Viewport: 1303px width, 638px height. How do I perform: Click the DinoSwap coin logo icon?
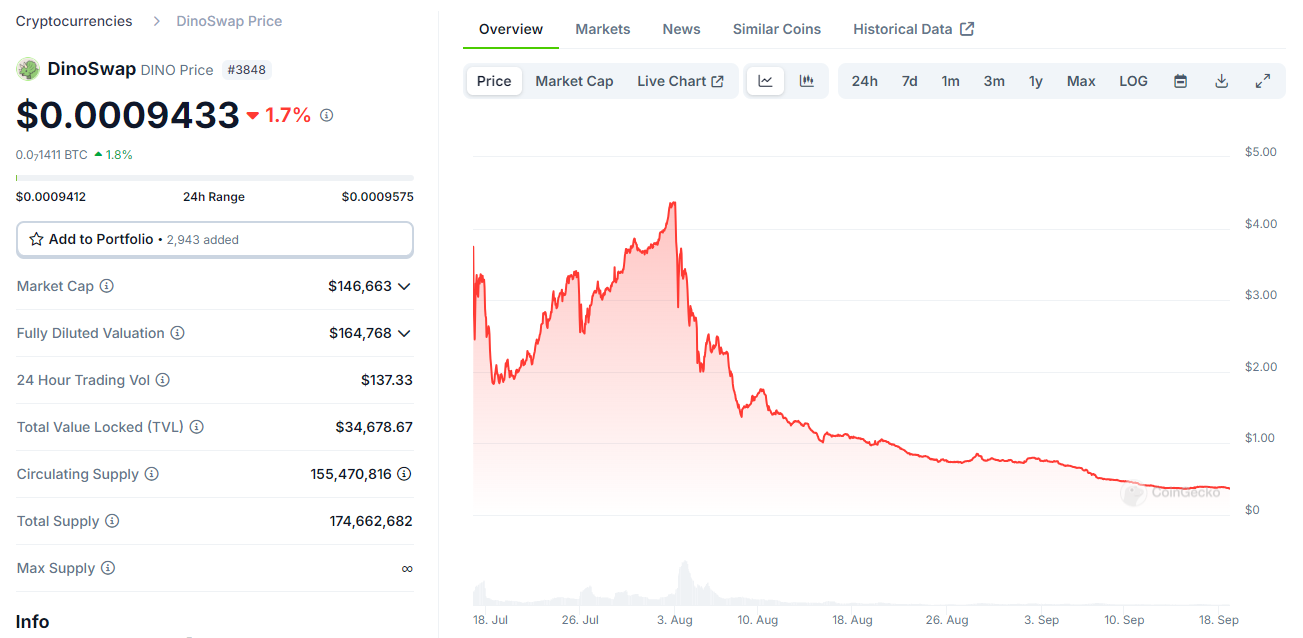[x=28, y=69]
